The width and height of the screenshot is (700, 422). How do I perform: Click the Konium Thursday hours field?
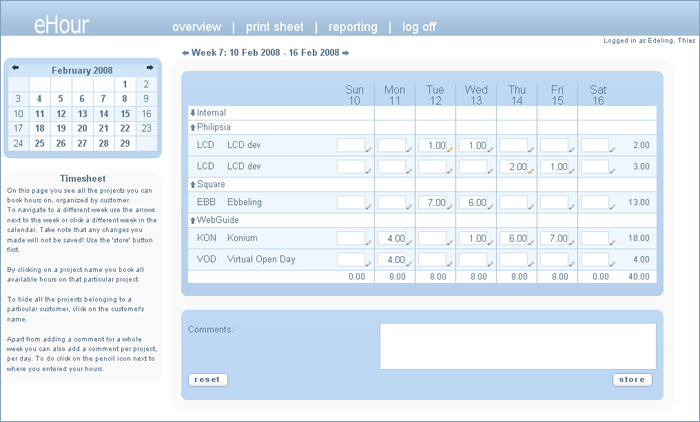click(513, 238)
